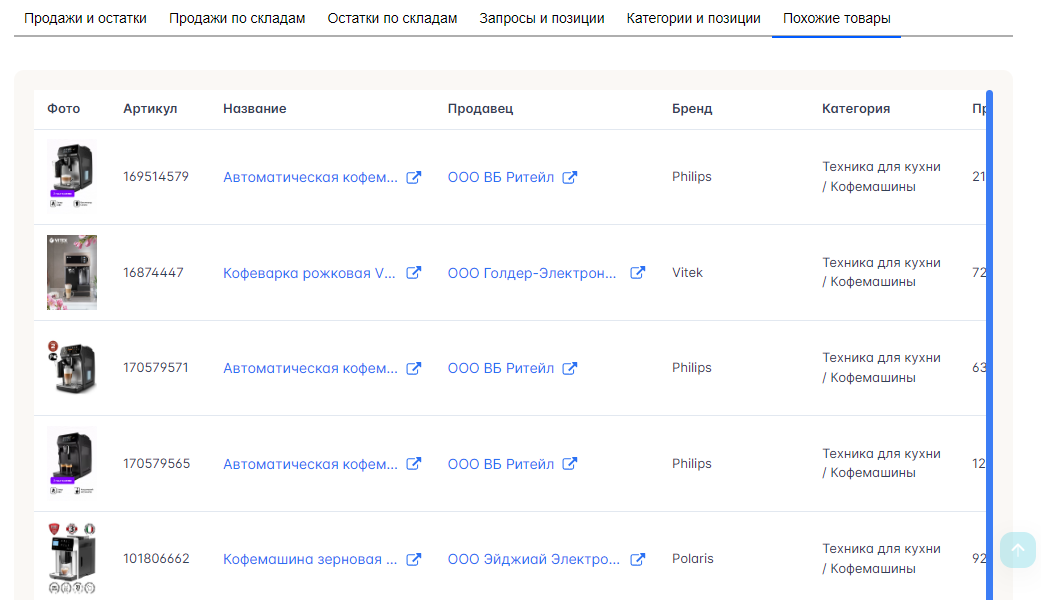Click external link icon next to ООО Голдер-Электрон...
The height and width of the screenshot is (600, 1041).
point(637,273)
